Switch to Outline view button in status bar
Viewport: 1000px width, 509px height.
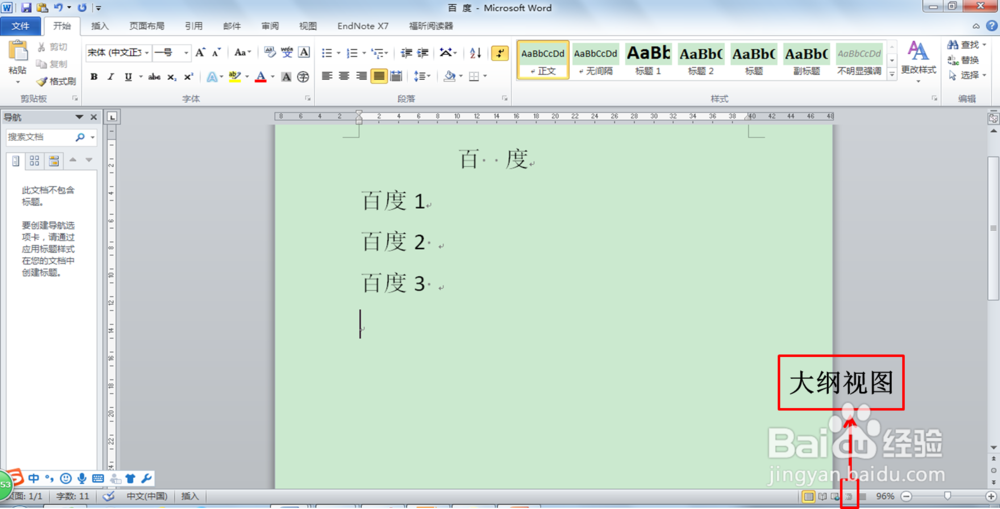pyautogui.click(x=849, y=496)
